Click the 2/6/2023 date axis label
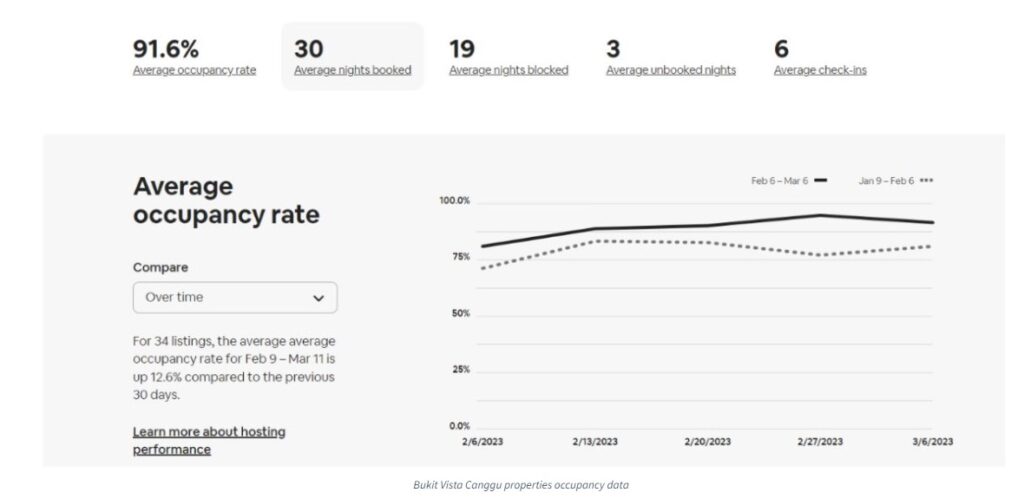Screen dimensions: 1024x499 [480, 441]
